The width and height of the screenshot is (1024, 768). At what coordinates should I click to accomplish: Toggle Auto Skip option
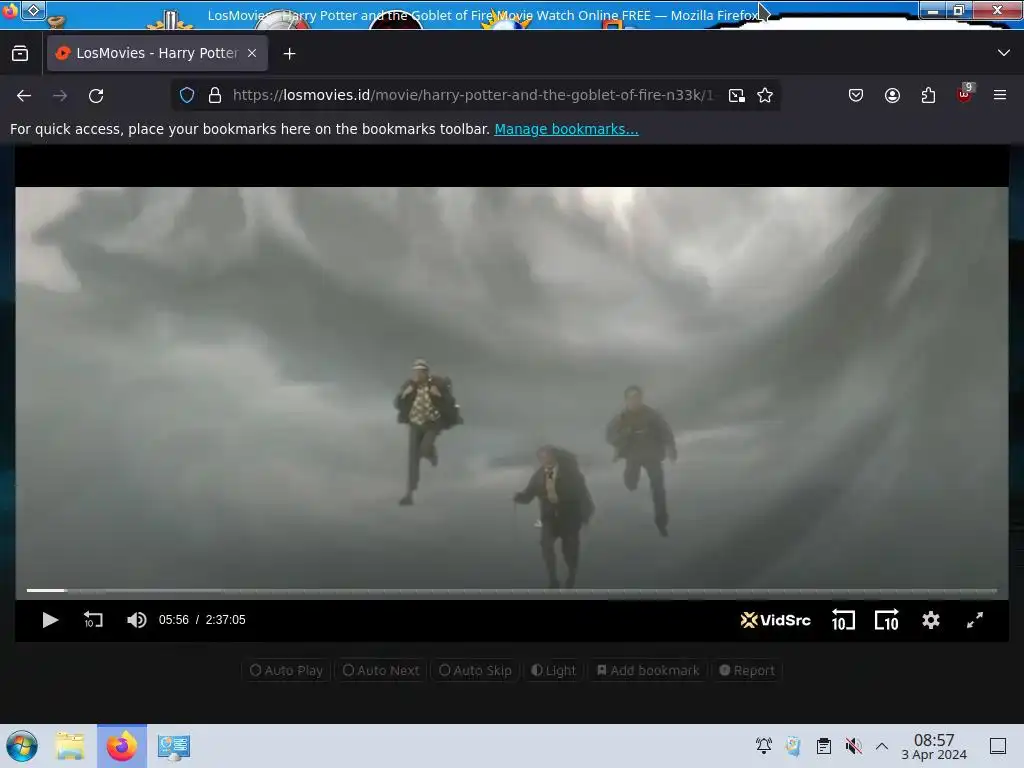click(x=475, y=671)
